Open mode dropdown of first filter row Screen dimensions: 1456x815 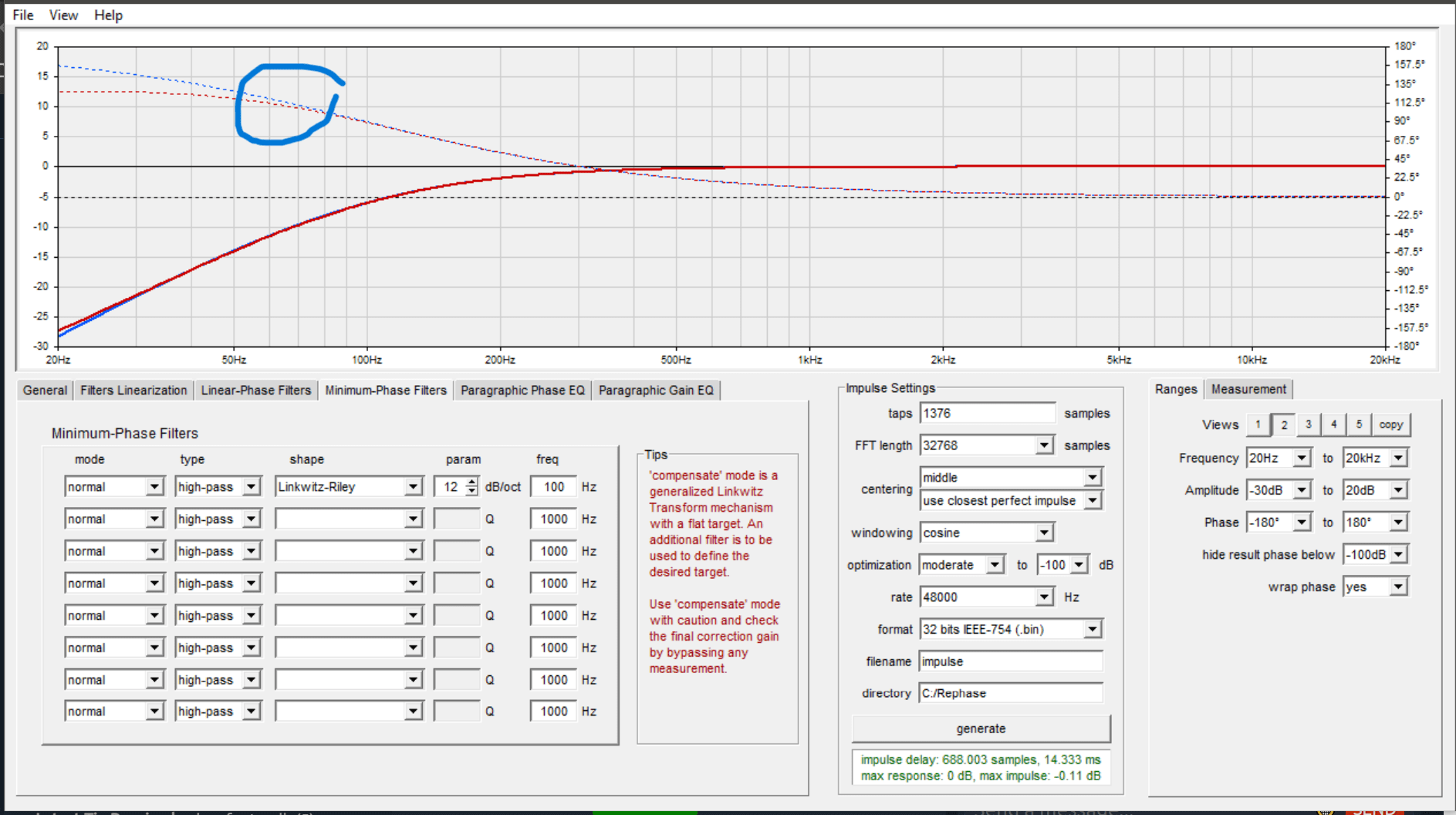click(x=154, y=487)
